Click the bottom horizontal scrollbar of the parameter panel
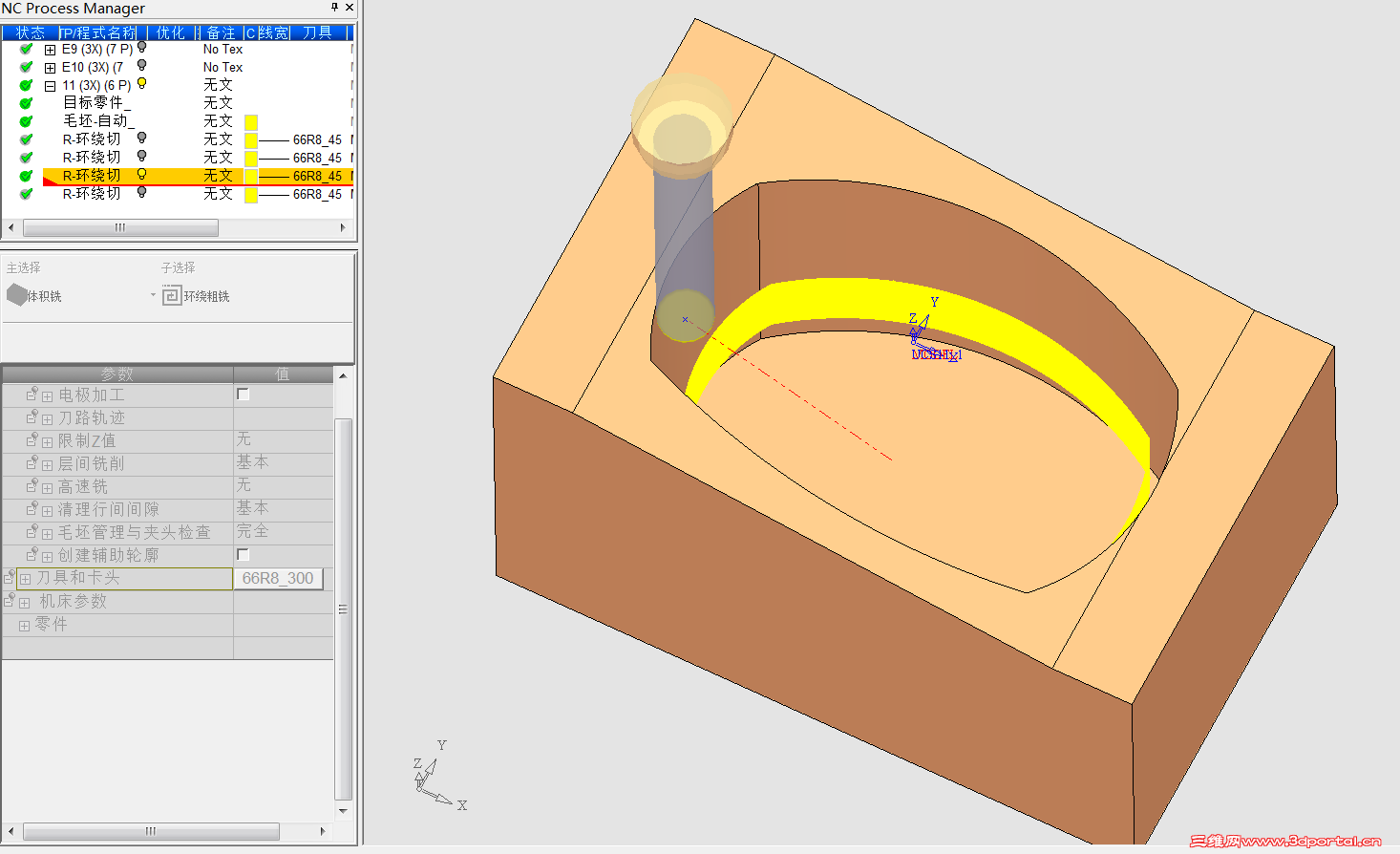The height and width of the screenshot is (854, 1400). [151, 831]
